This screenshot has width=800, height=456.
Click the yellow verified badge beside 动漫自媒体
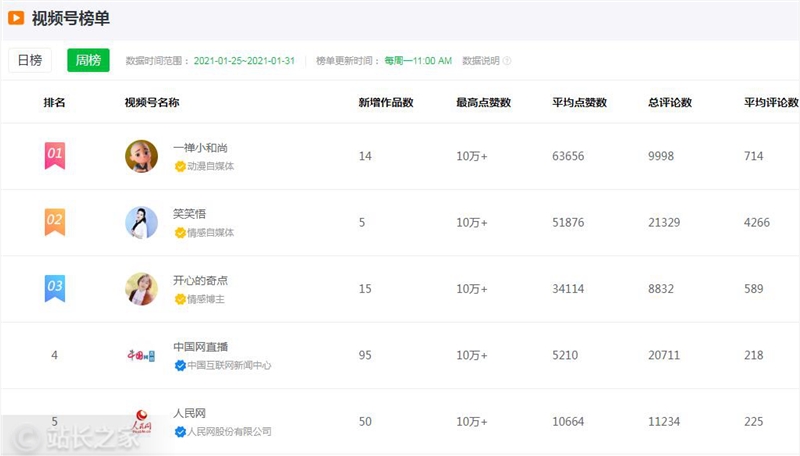[180, 166]
